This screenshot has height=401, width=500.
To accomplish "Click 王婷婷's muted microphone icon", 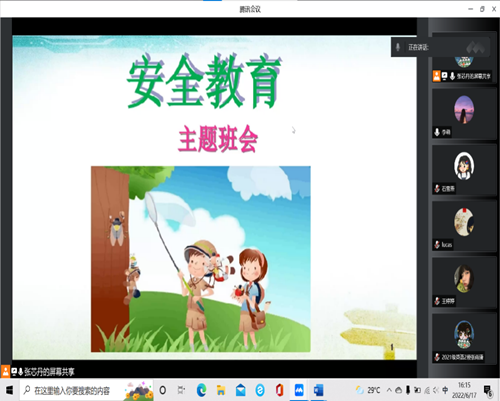I will point(437,301).
